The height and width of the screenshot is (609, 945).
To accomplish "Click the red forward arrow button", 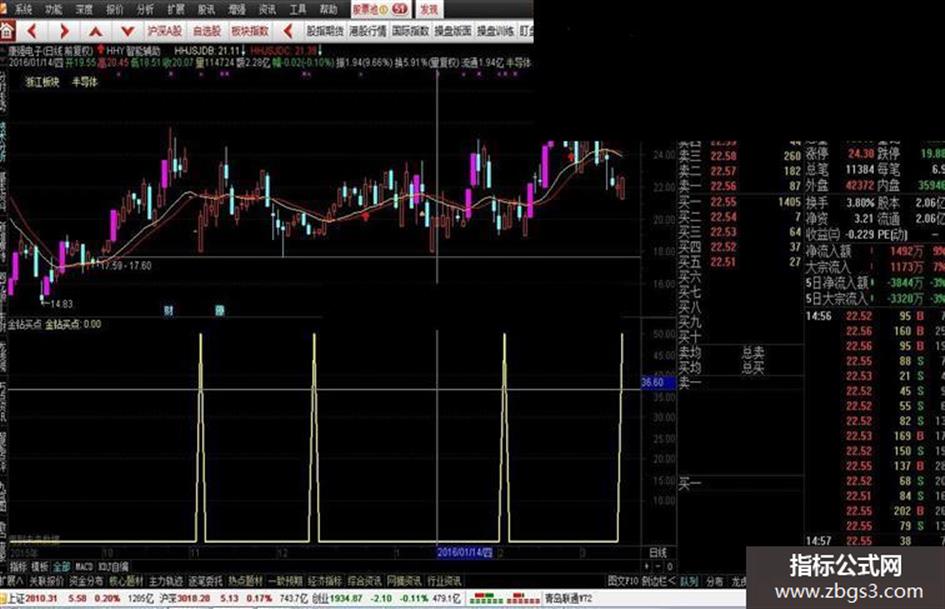I will [64, 31].
